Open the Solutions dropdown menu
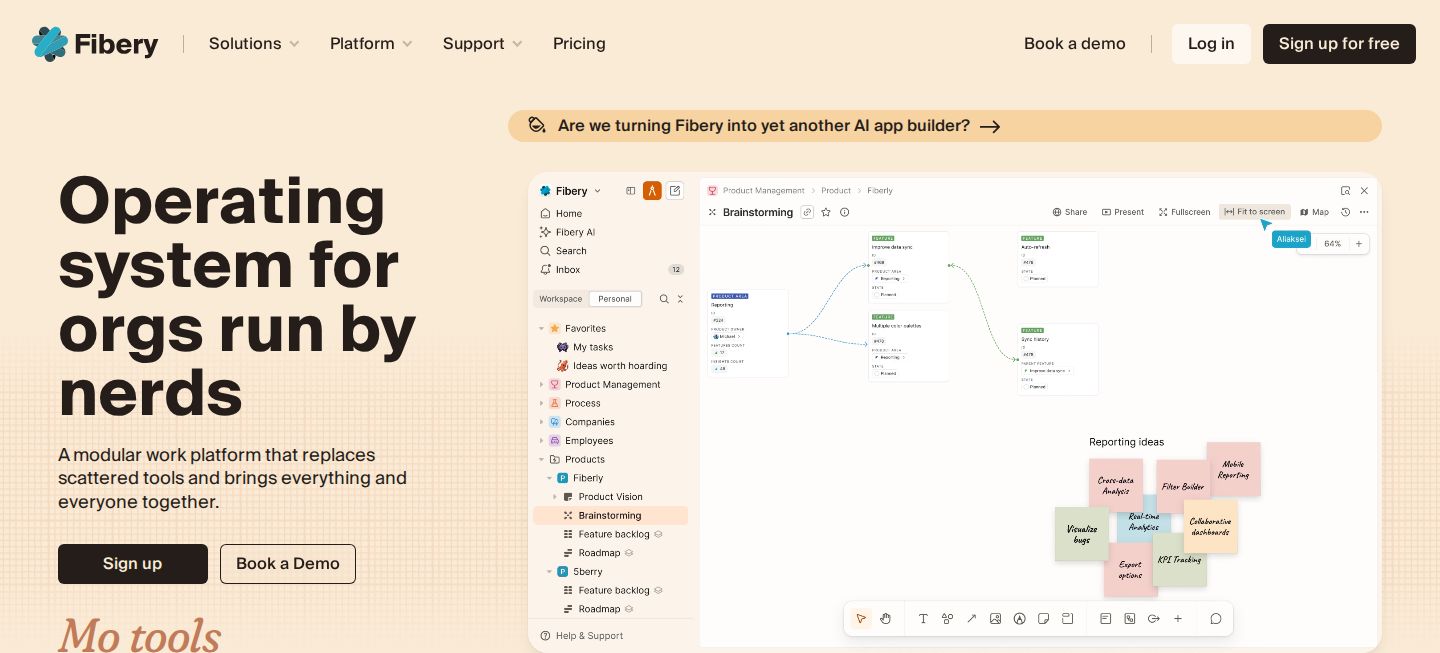Image resolution: width=1440 pixels, height=653 pixels. [254, 44]
